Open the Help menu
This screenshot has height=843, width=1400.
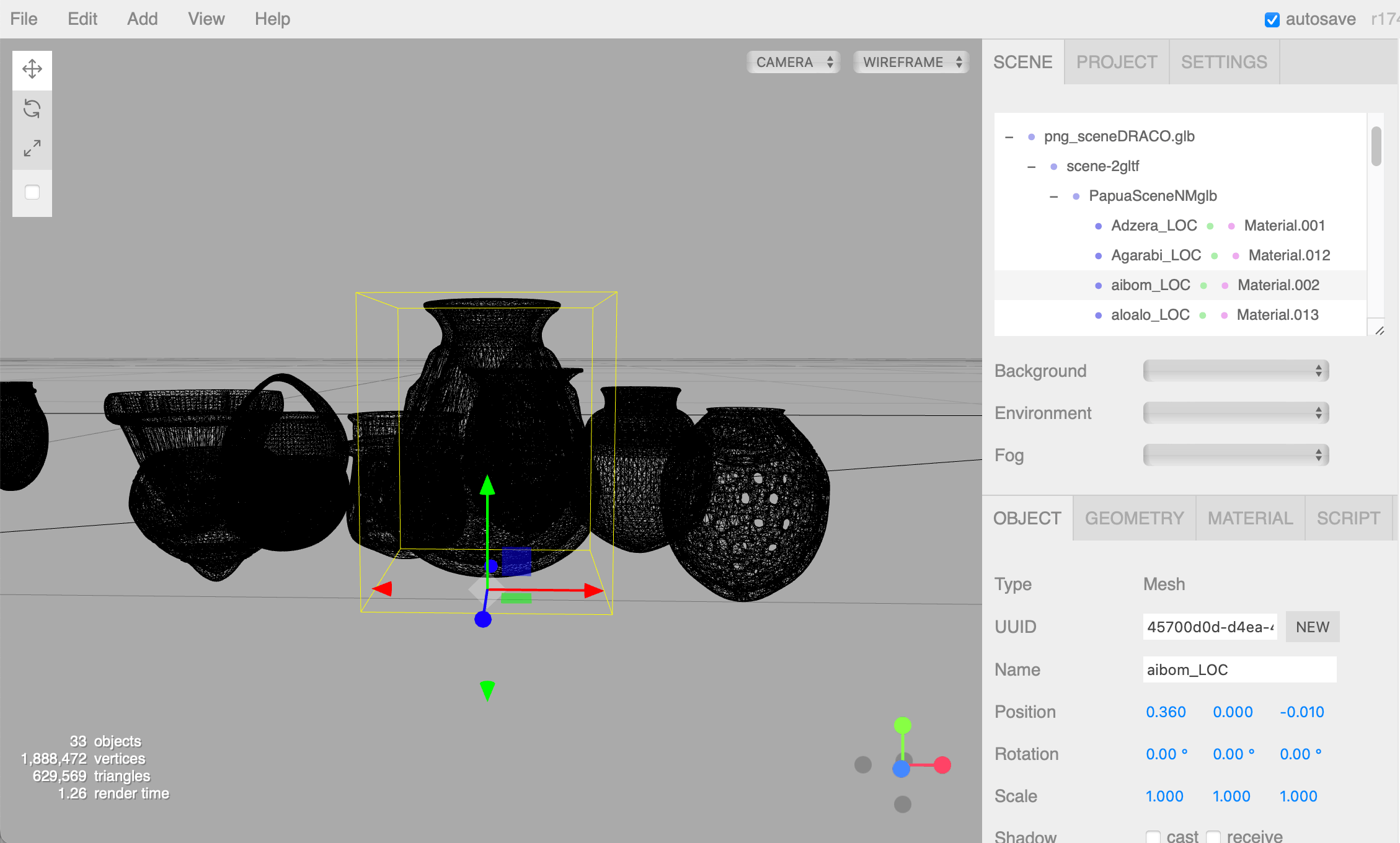pyautogui.click(x=272, y=19)
